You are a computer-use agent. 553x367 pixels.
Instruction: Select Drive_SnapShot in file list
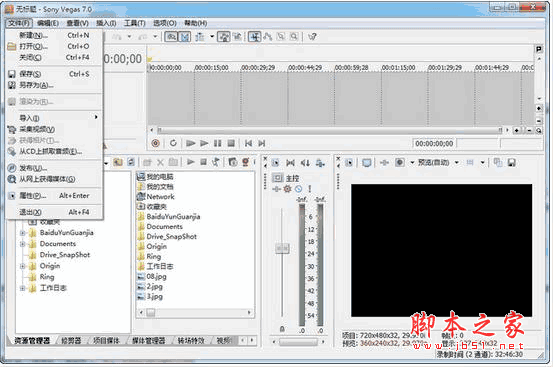(x=171, y=237)
